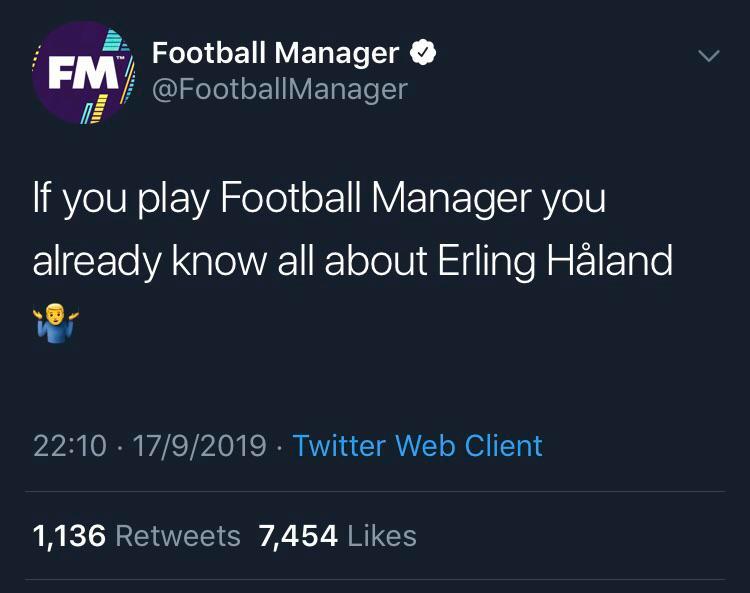Click the word 'about' in tweet text
Screen dimensions: 750x593
376,261
